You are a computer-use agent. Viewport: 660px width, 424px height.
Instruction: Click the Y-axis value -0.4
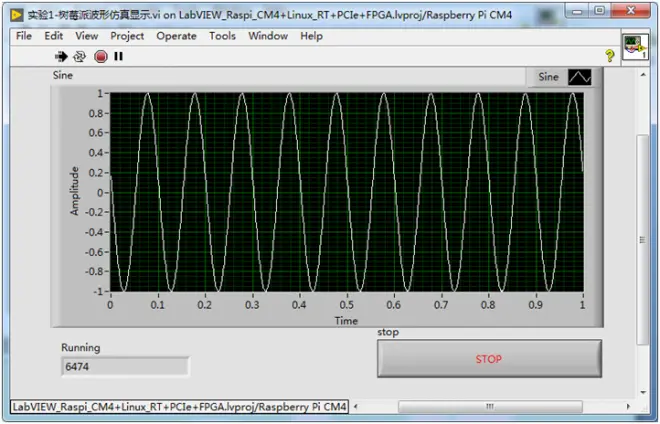tap(94, 232)
